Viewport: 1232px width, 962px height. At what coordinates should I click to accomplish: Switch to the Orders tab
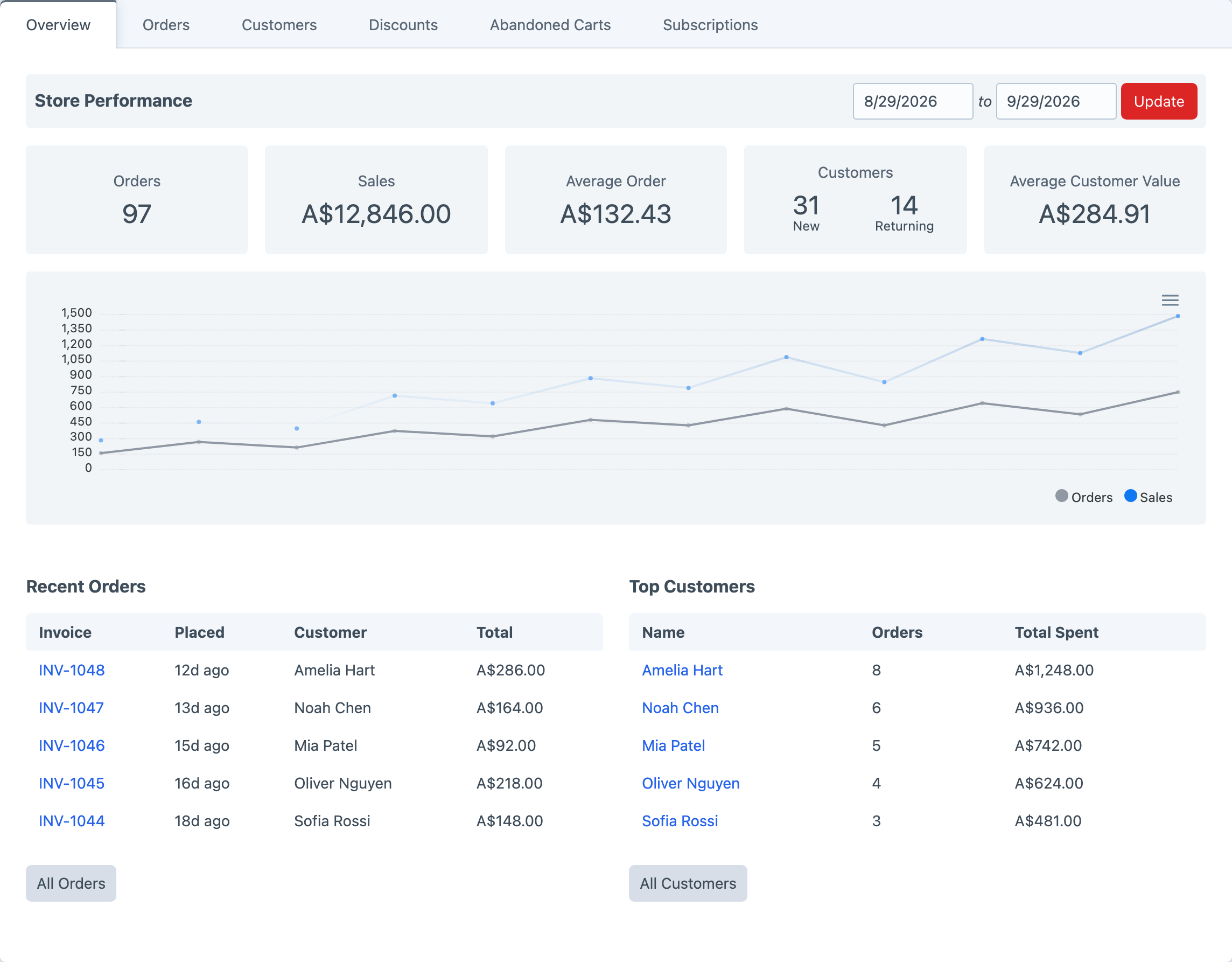(166, 25)
